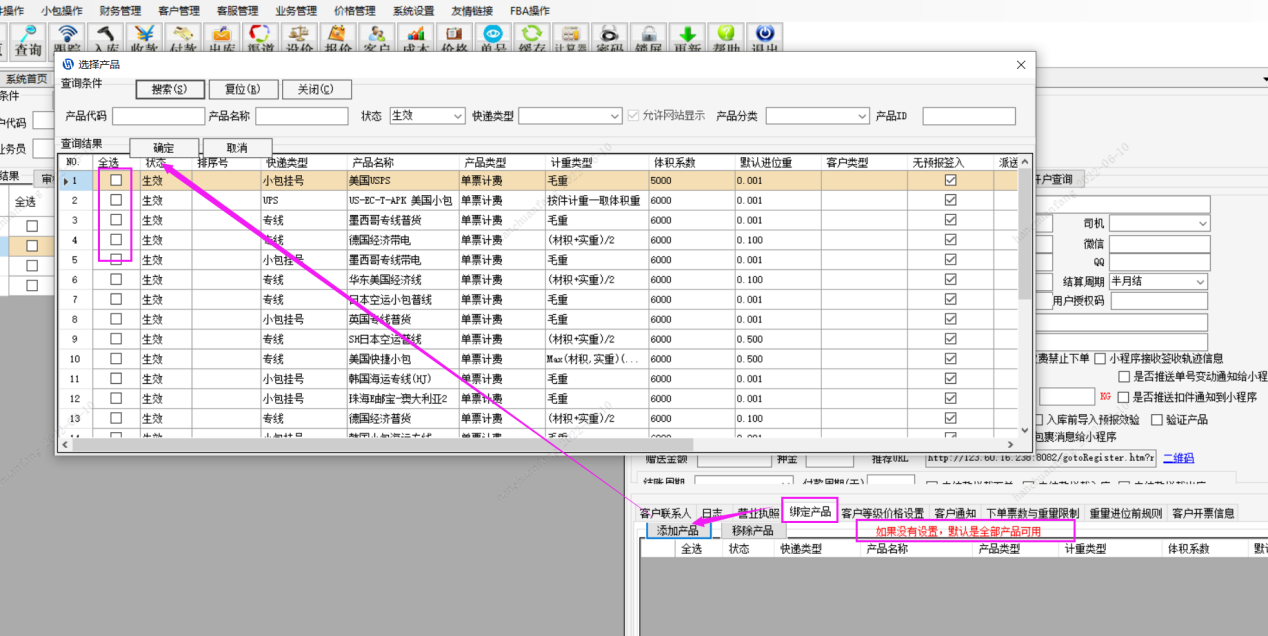Open the 二维码 link
The height and width of the screenshot is (636, 1268).
tap(1177, 458)
